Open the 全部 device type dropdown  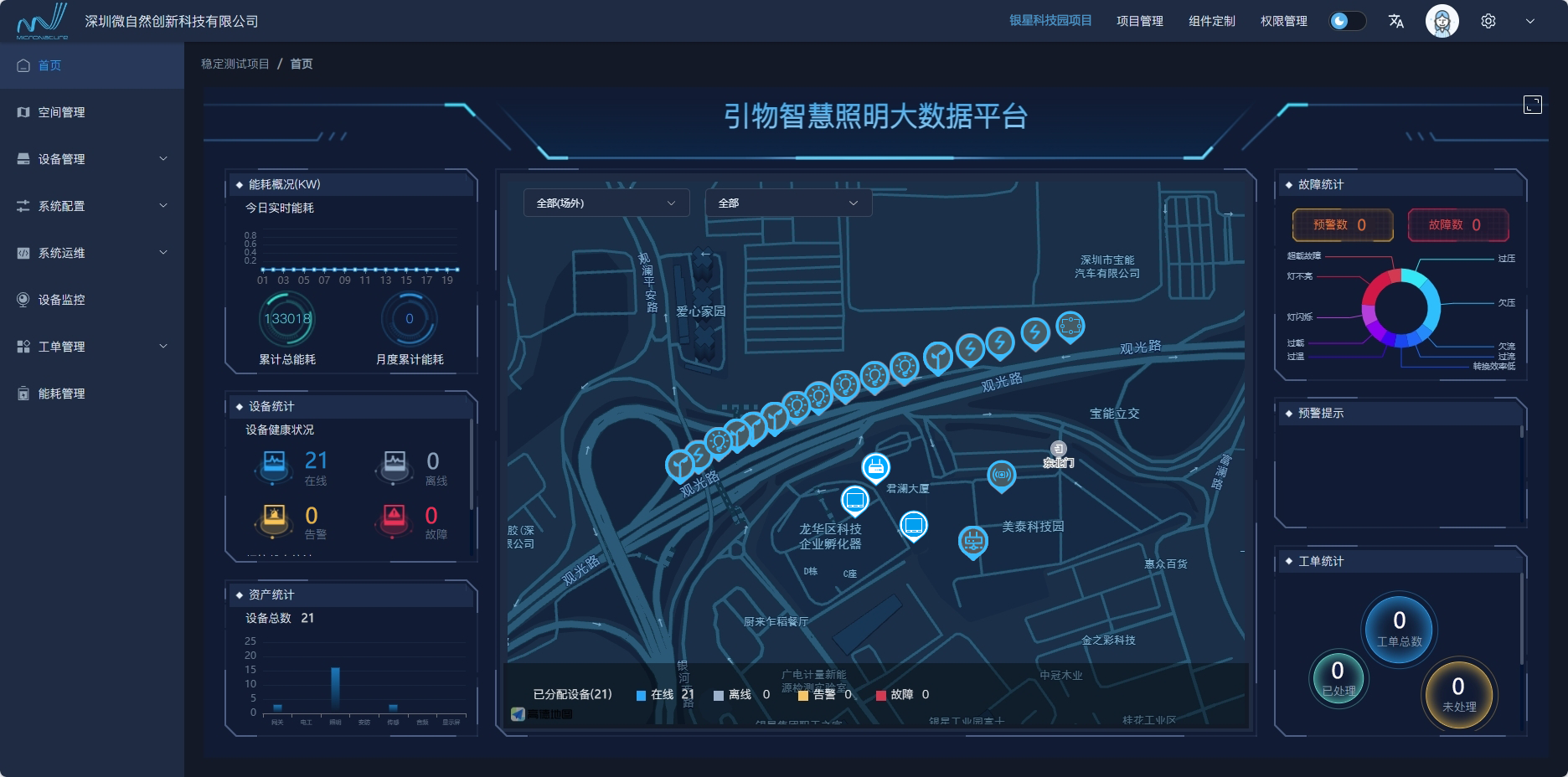(x=788, y=203)
